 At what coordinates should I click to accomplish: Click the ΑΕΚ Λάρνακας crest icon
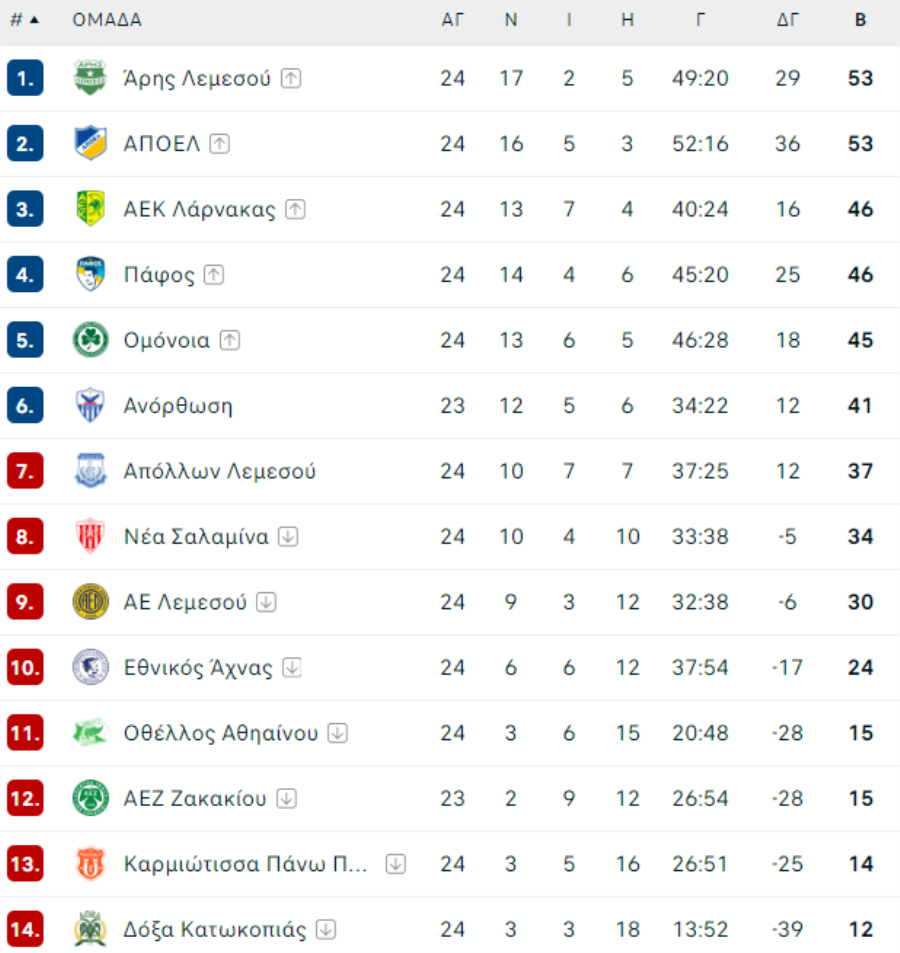[x=90, y=208]
